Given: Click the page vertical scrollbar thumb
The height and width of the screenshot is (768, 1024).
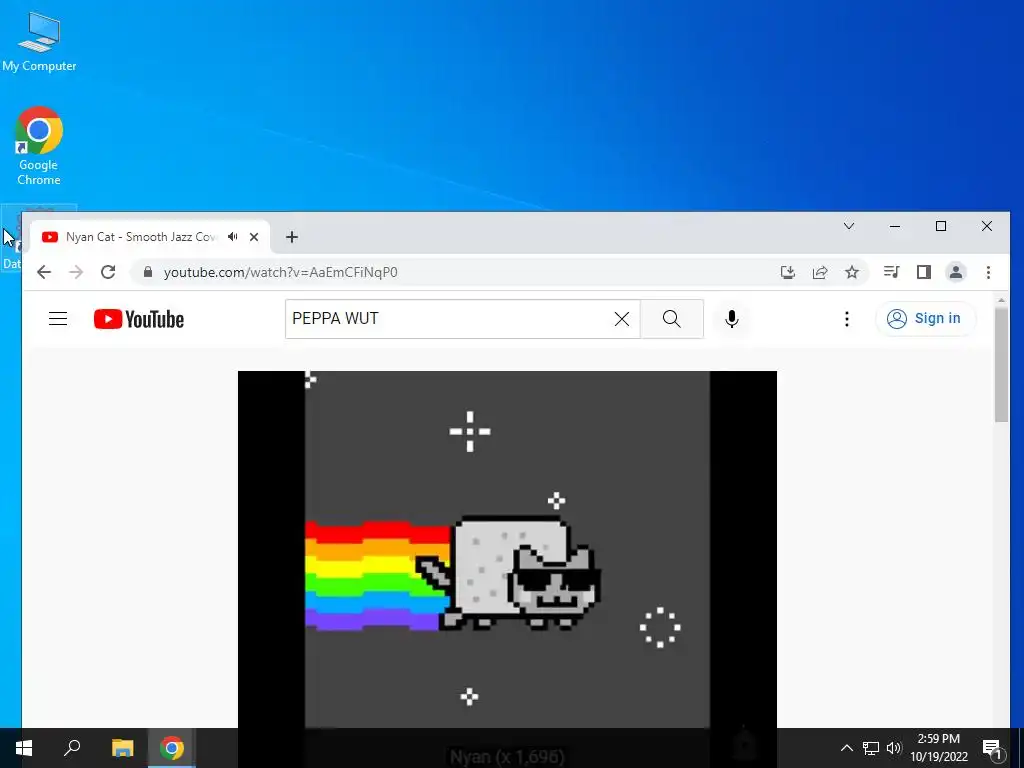Looking at the screenshot, I should coord(1001,364).
